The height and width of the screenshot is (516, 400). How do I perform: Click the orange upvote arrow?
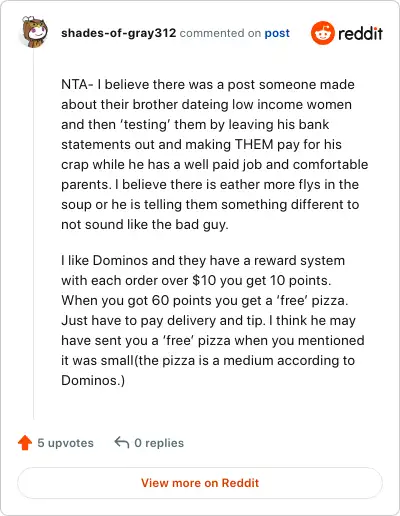coord(25,443)
